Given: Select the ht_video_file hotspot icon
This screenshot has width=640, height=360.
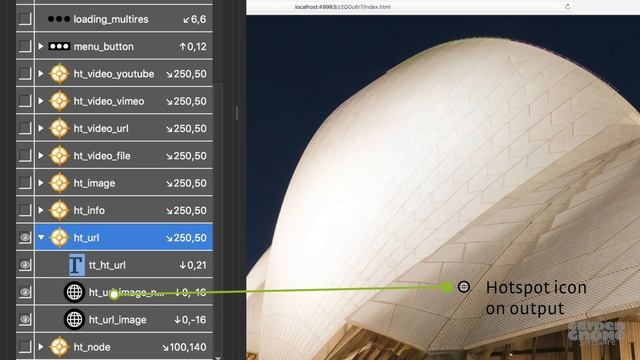Looking at the screenshot, I should 59,156.
